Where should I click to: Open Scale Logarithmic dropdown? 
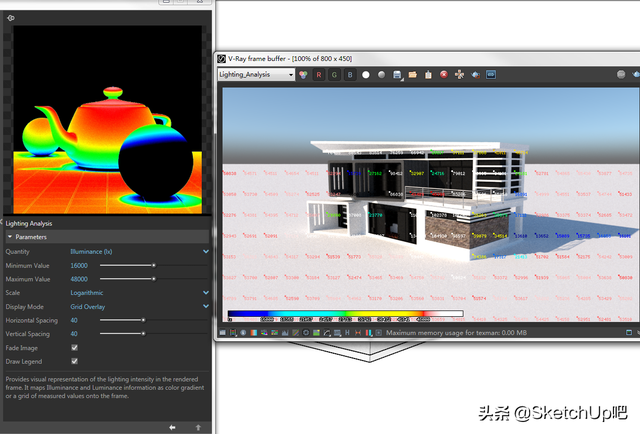pyautogui.click(x=140, y=293)
